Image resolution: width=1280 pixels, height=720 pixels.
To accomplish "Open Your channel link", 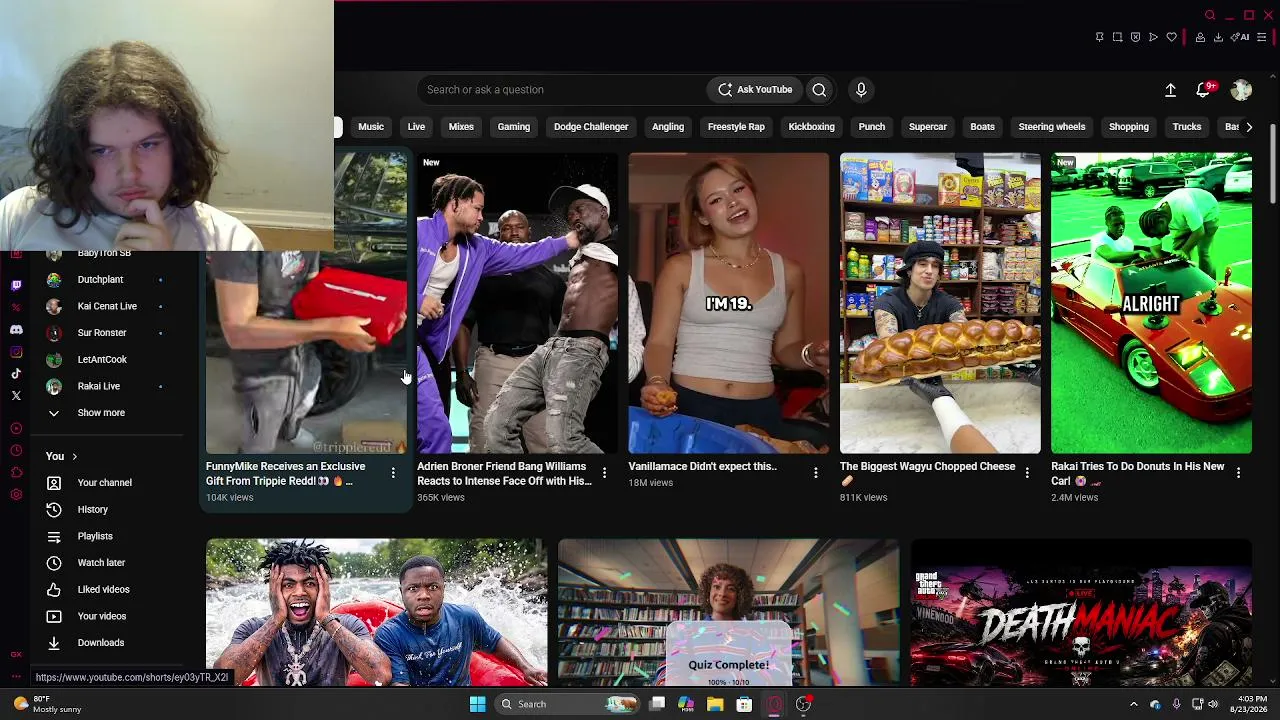I will pyautogui.click(x=104, y=483).
